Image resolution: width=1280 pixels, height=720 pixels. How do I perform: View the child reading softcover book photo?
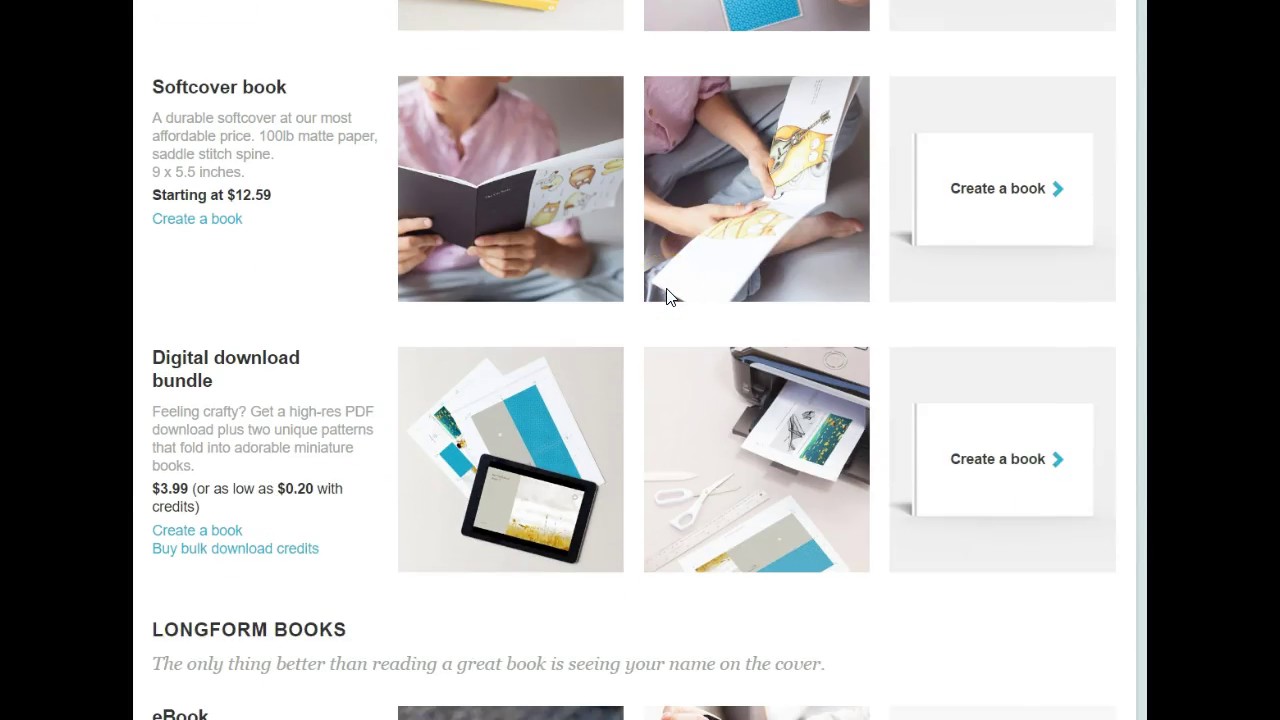[510, 189]
